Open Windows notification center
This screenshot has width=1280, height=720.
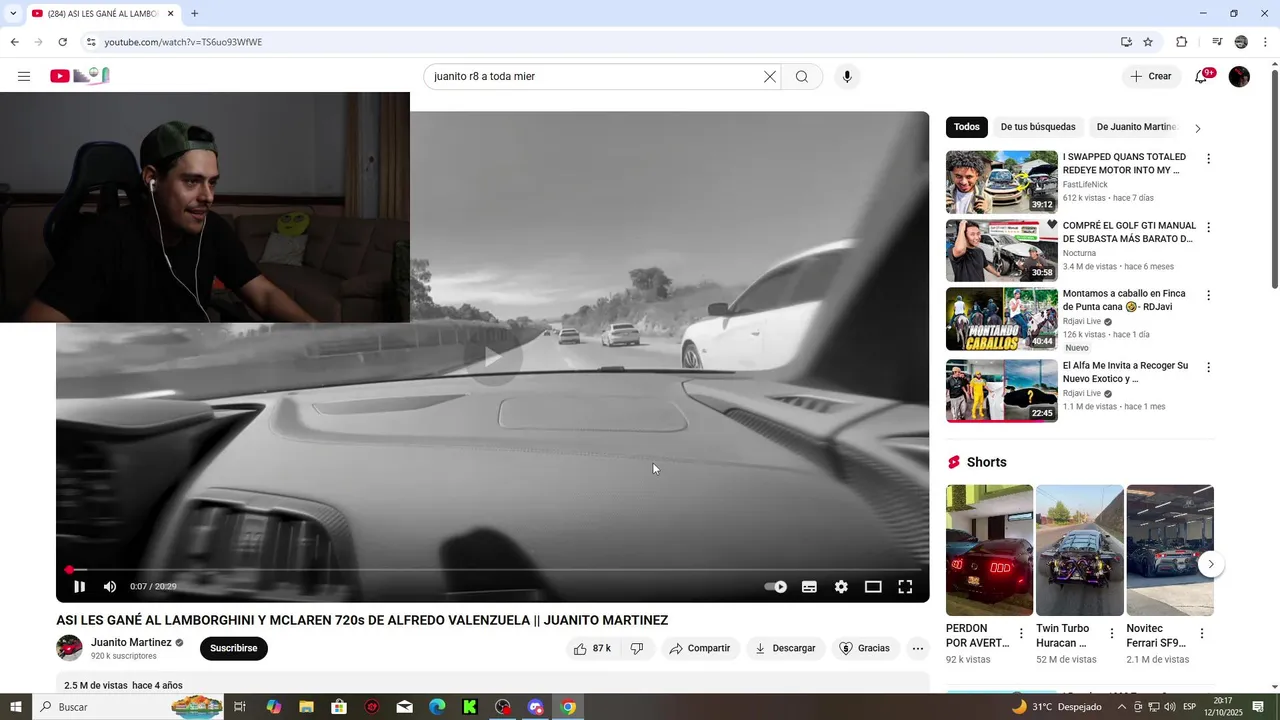[1259, 707]
